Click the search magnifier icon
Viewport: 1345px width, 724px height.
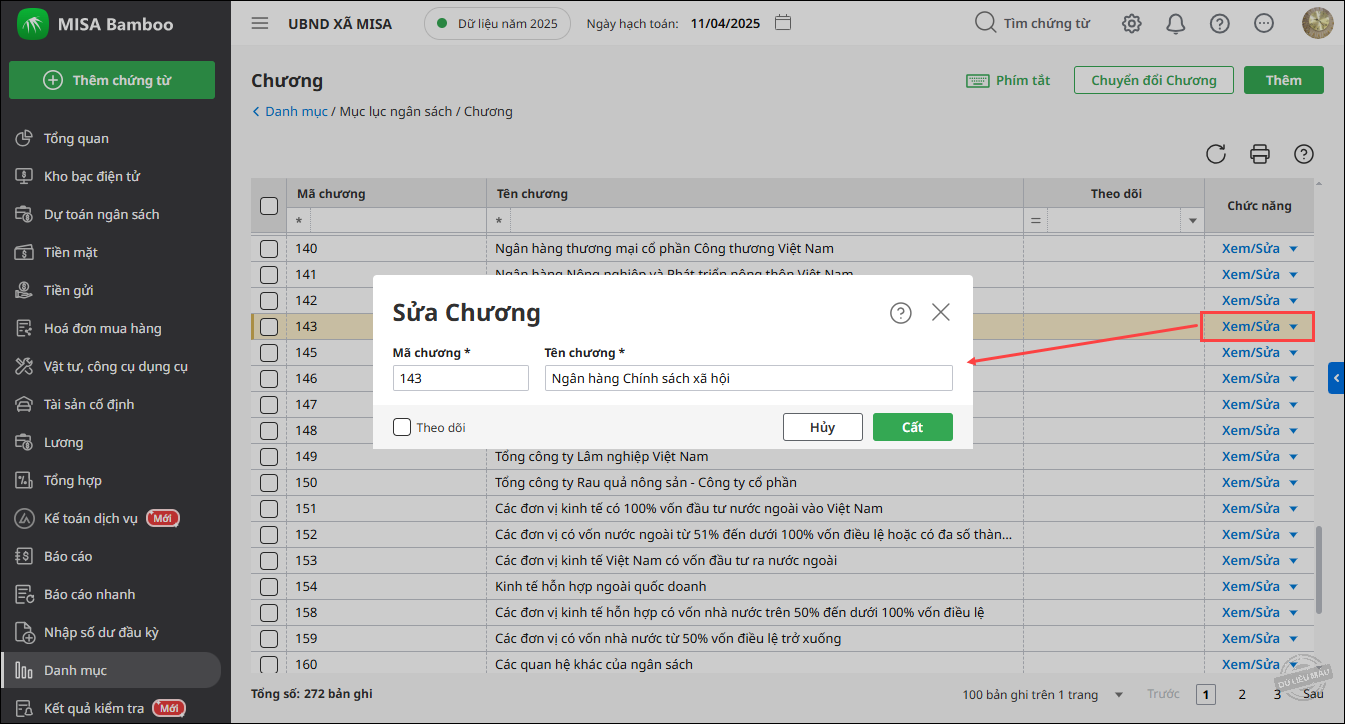[985, 23]
